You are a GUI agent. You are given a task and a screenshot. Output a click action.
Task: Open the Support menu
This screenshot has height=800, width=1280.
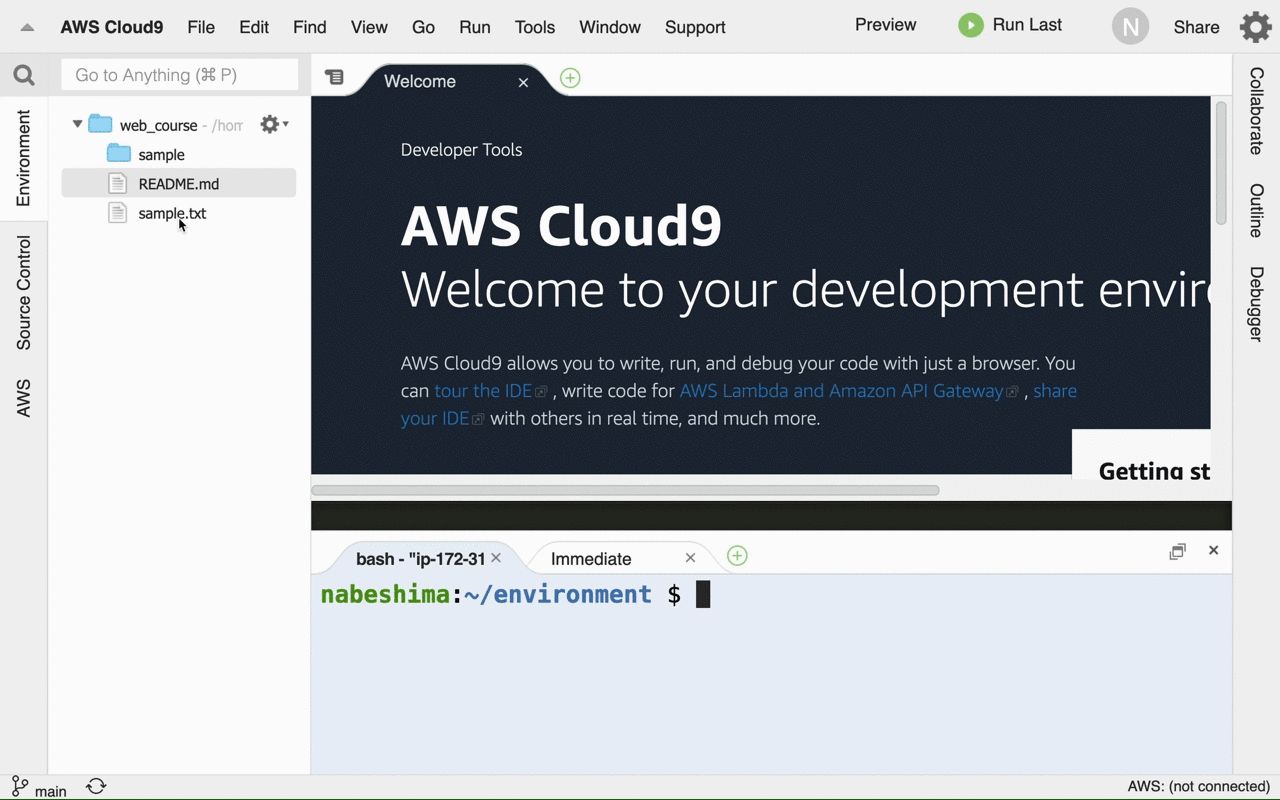point(695,27)
